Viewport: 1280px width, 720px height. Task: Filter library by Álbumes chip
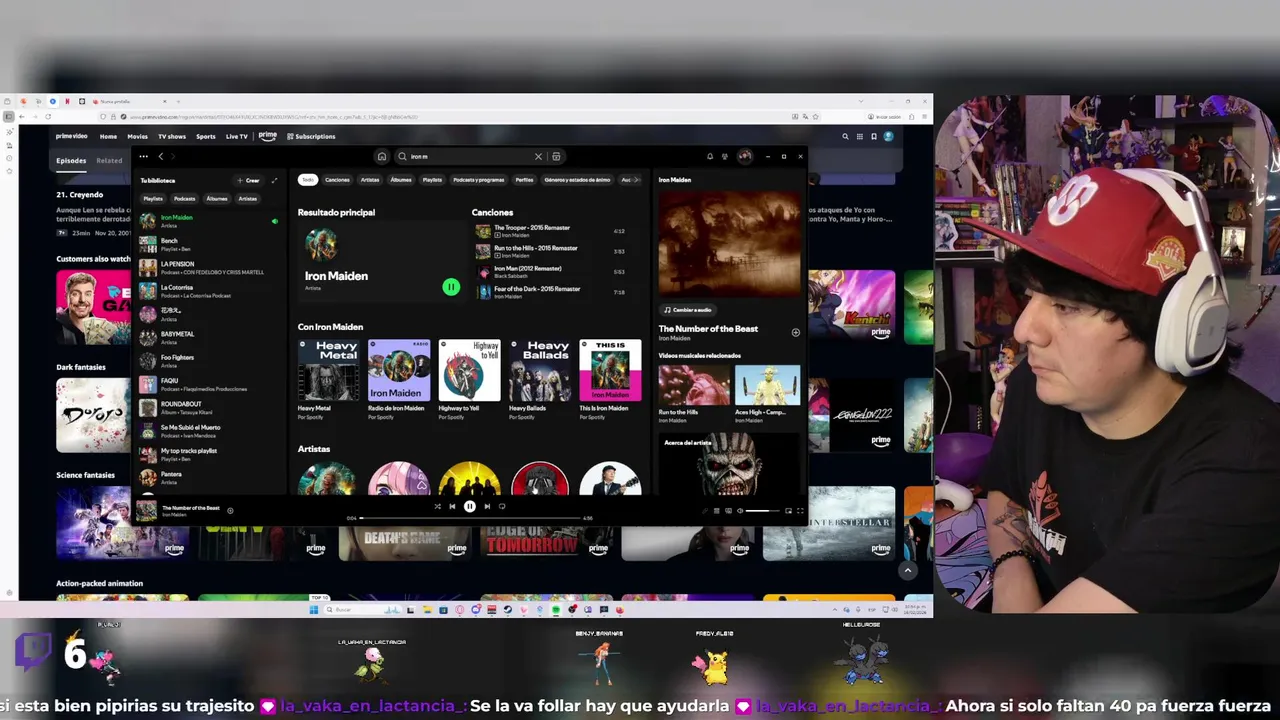point(216,198)
